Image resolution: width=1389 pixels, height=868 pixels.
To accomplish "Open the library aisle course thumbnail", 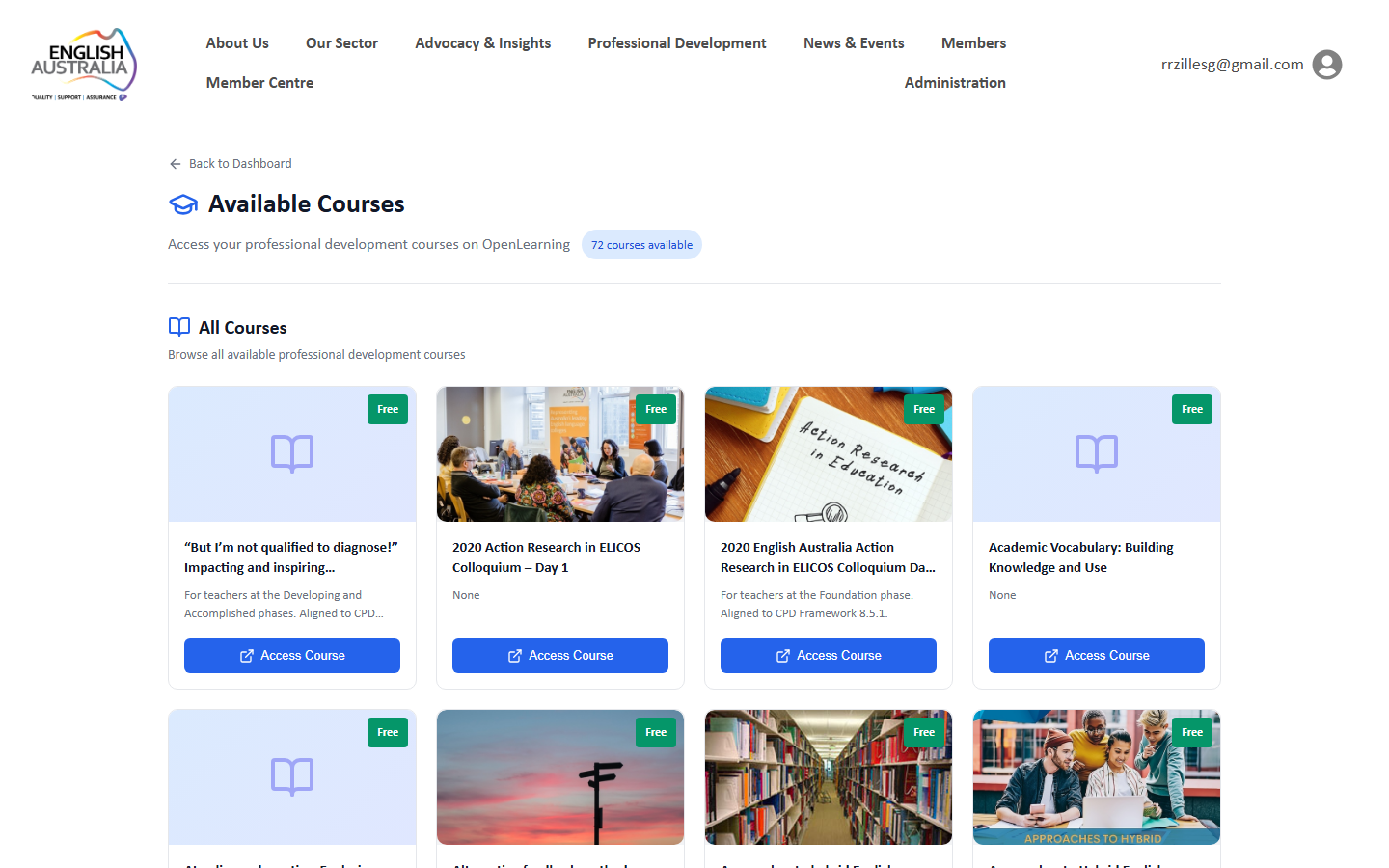I will tap(829, 777).
